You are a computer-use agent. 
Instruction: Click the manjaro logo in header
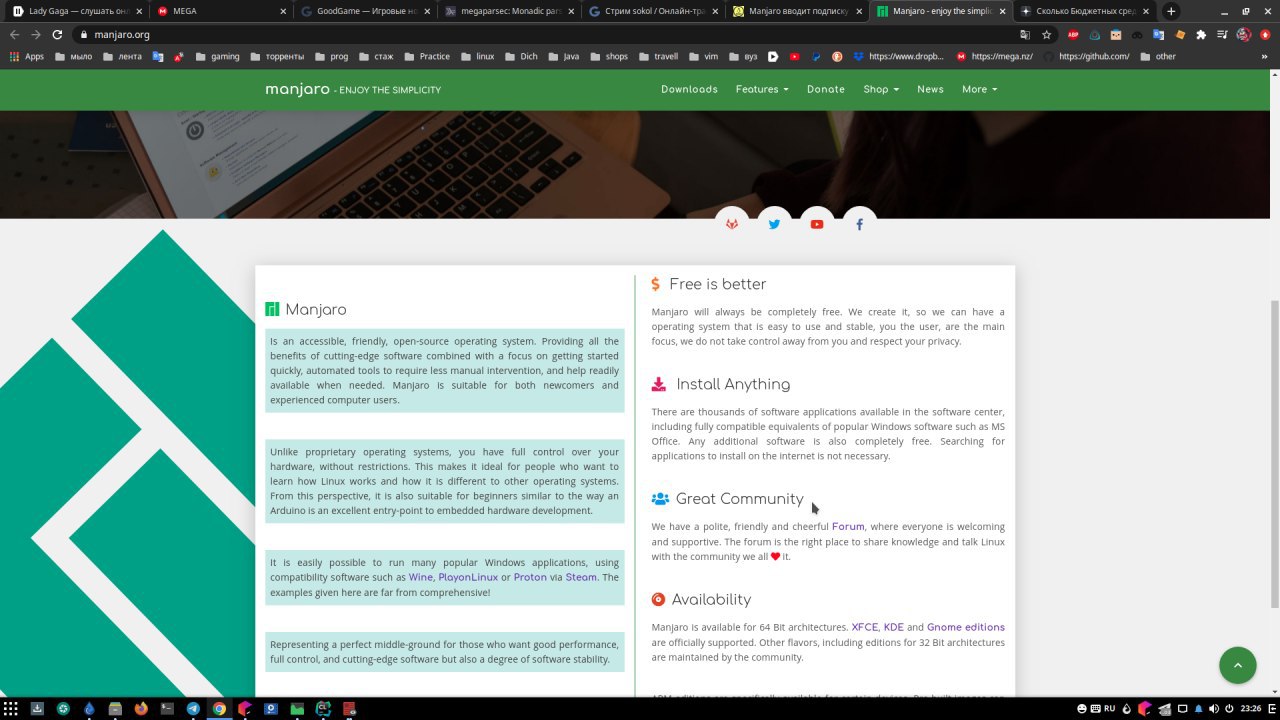297,89
